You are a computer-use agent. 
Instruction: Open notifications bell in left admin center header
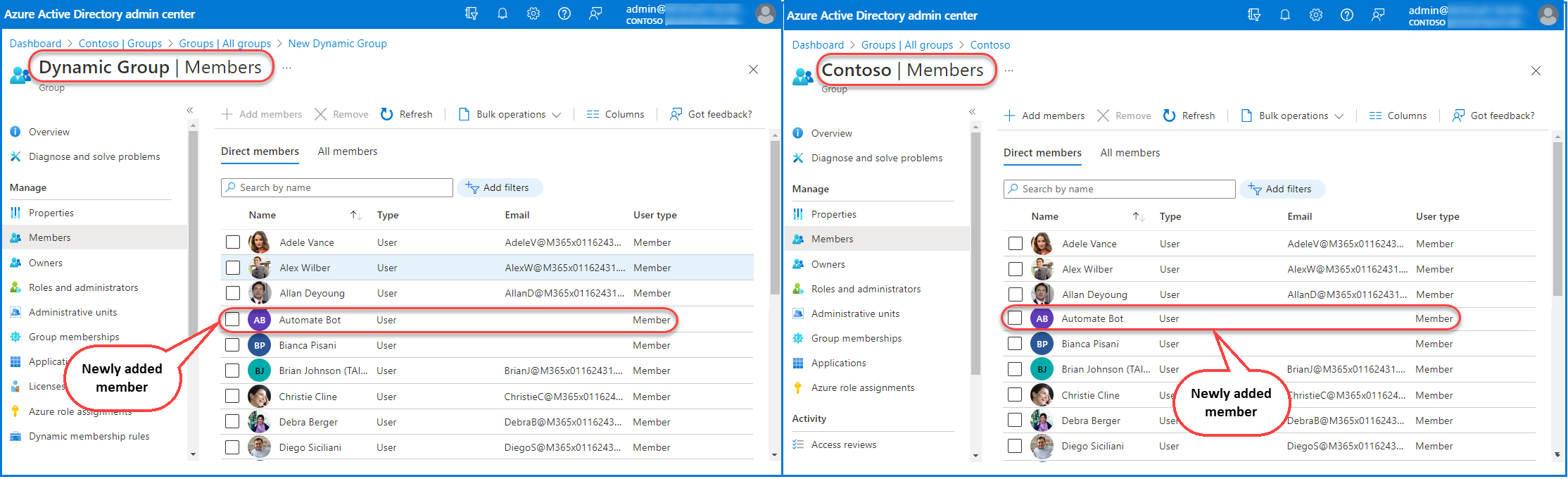(x=502, y=13)
